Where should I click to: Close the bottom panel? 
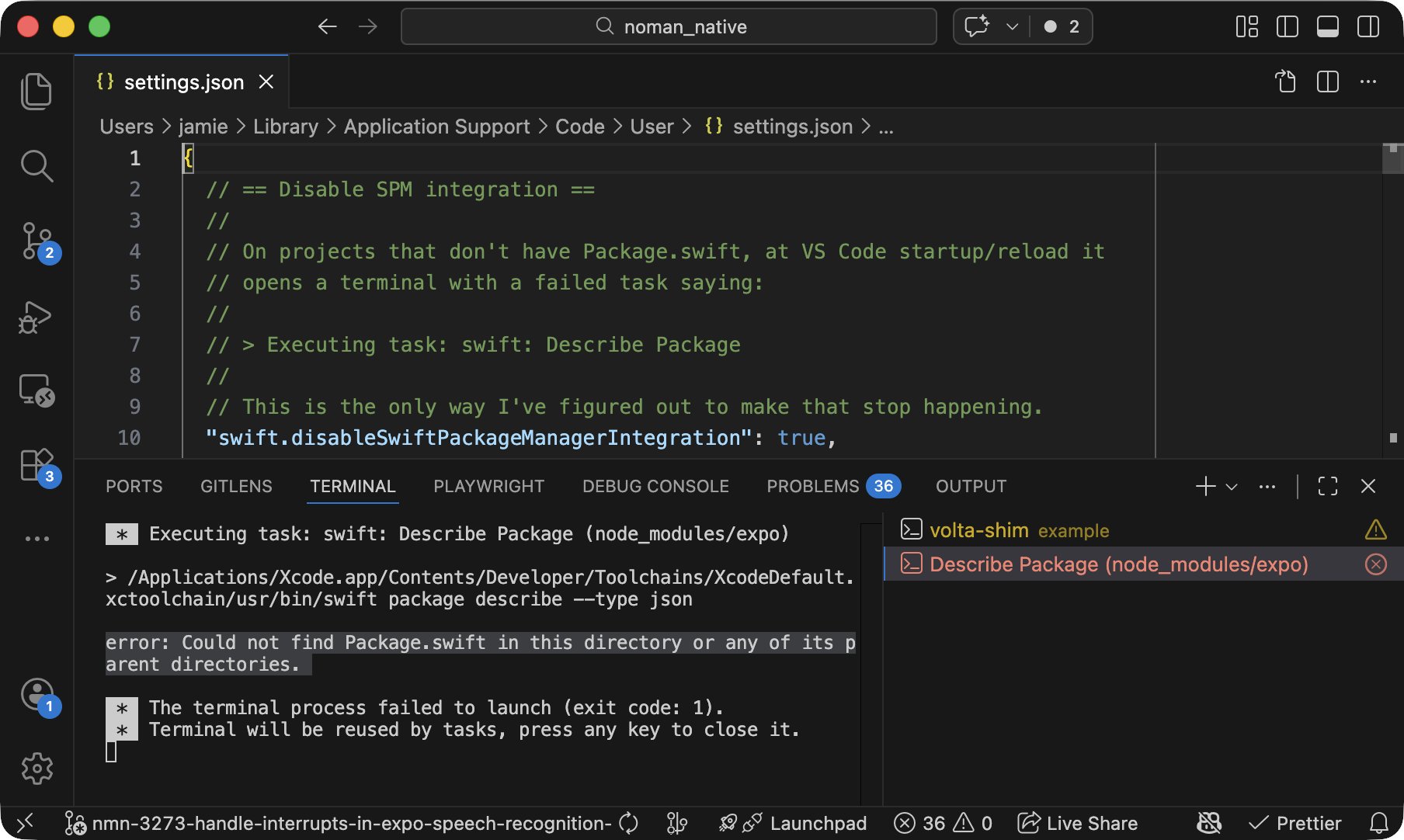pos(1368,486)
